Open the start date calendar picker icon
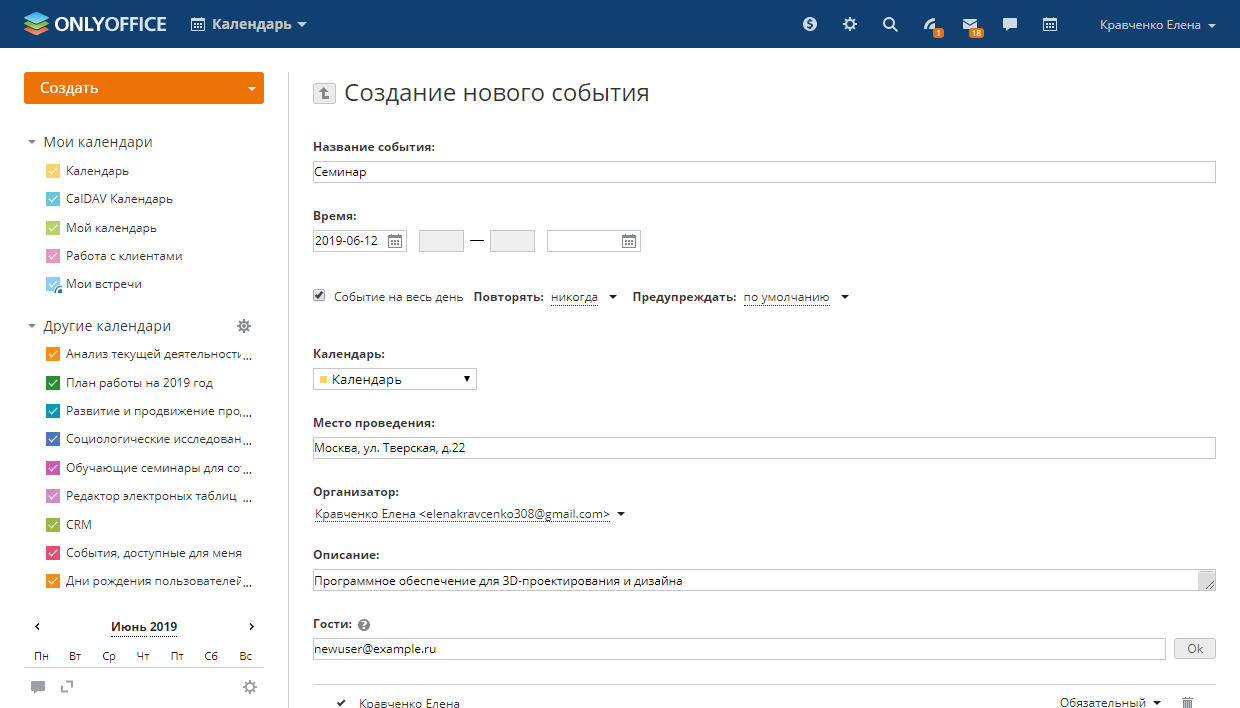This screenshot has width=1240, height=708. coord(395,241)
